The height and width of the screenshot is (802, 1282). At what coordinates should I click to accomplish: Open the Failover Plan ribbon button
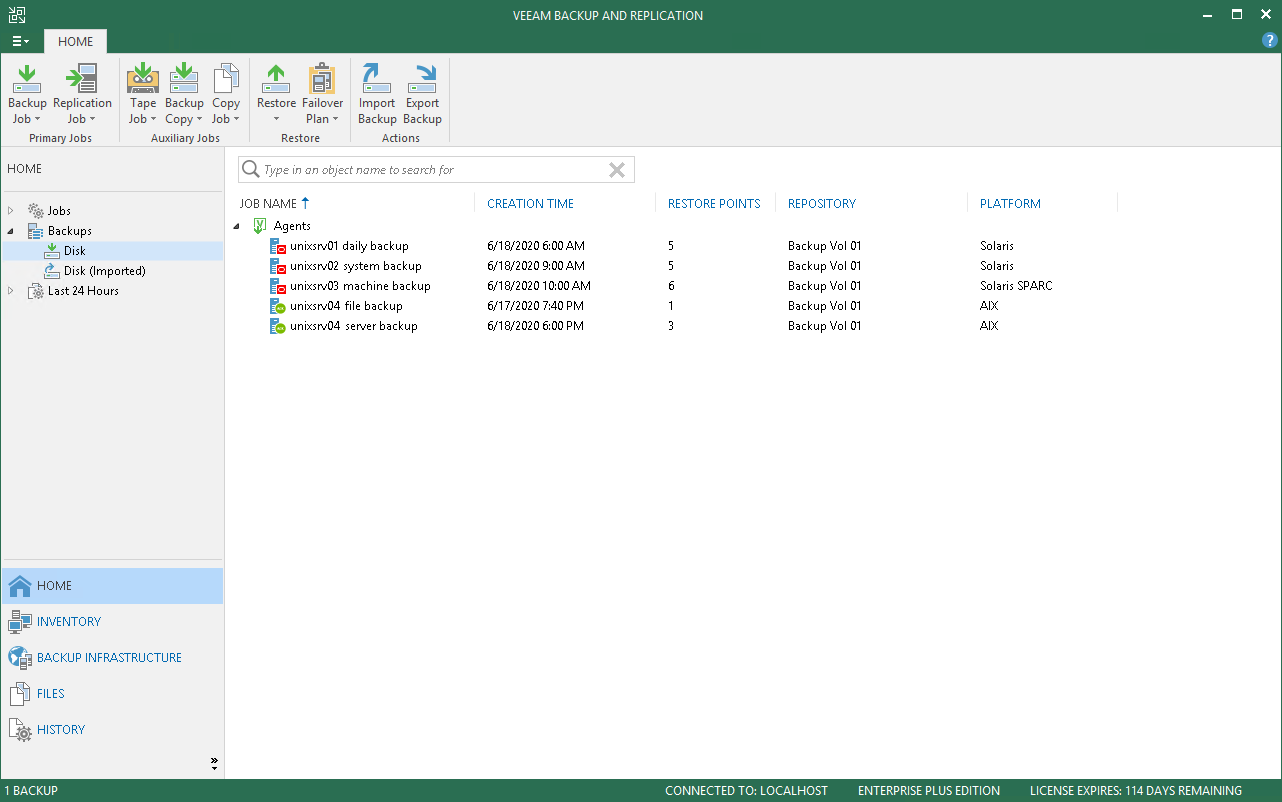click(322, 94)
